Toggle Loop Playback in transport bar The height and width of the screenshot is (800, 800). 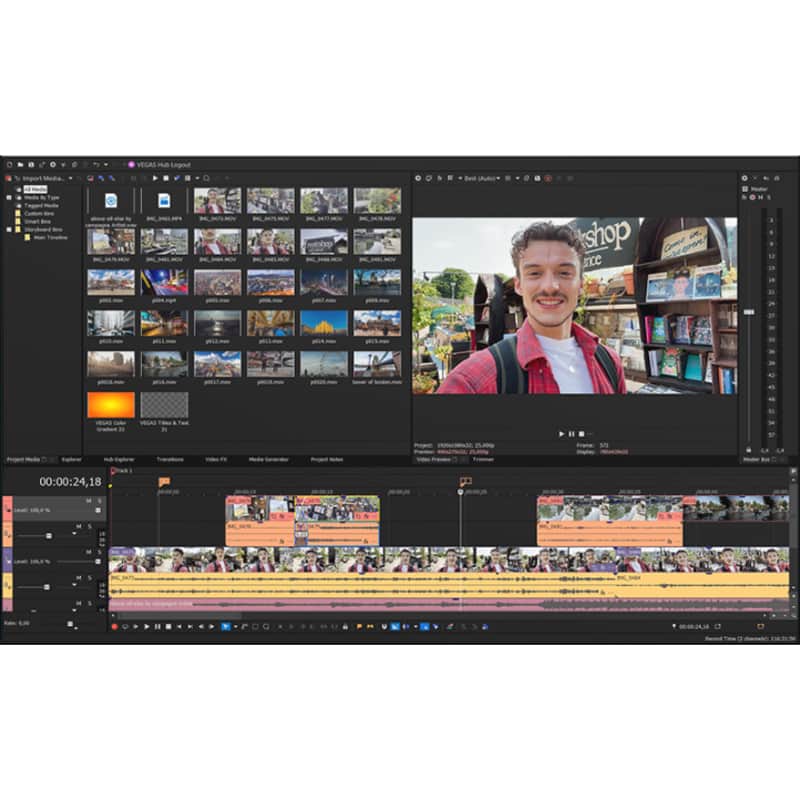(125, 627)
